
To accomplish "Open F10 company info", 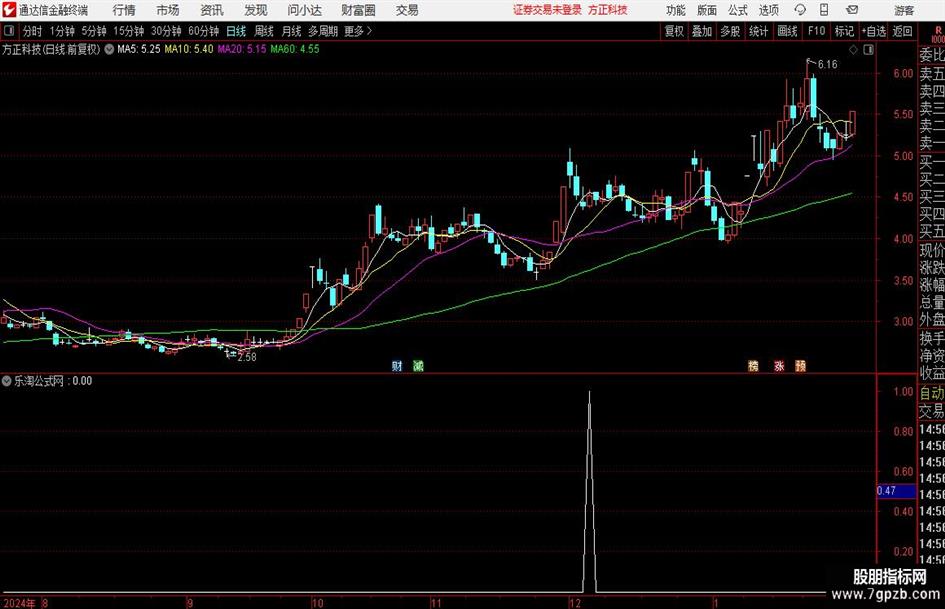I will (x=816, y=31).
